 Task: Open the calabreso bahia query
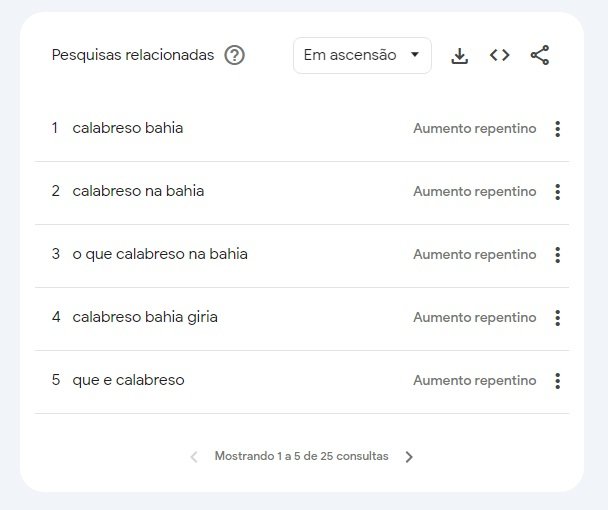(128, 128)
